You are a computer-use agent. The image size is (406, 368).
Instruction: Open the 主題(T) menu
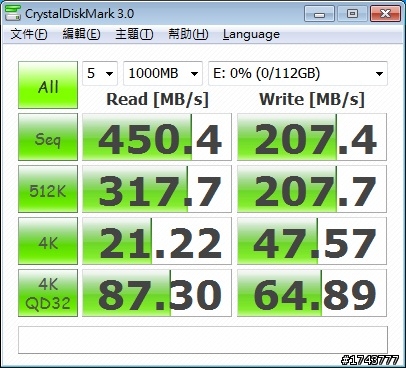[134, 34]
